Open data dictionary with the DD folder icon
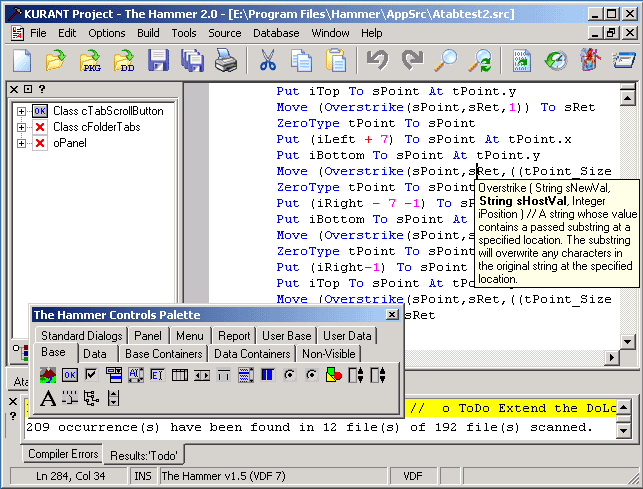Image resolution: width=643 pixels, height=489 pixels. coord(124,60)
